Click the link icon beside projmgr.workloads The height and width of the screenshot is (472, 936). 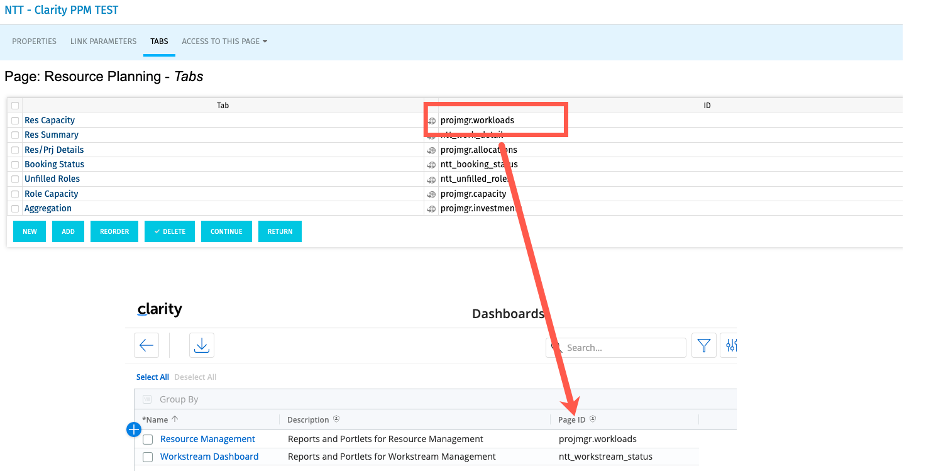(432, 121)
